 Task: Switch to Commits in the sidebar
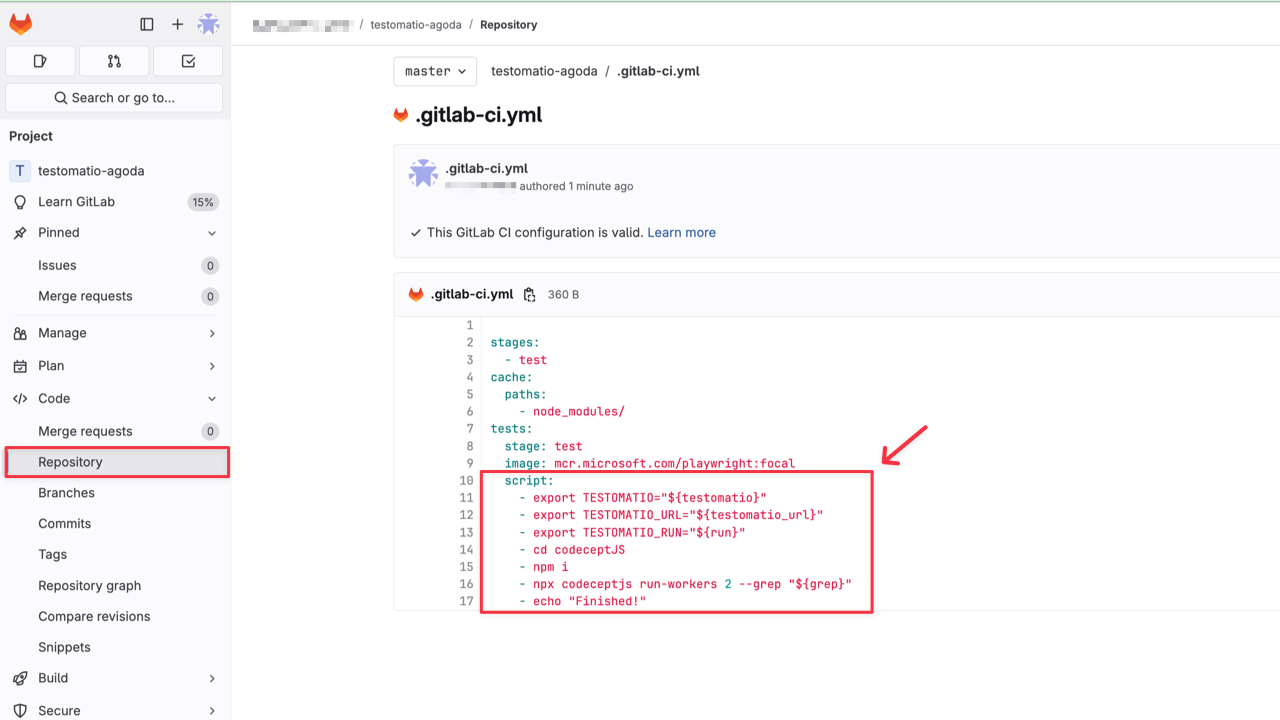point(64,523)
